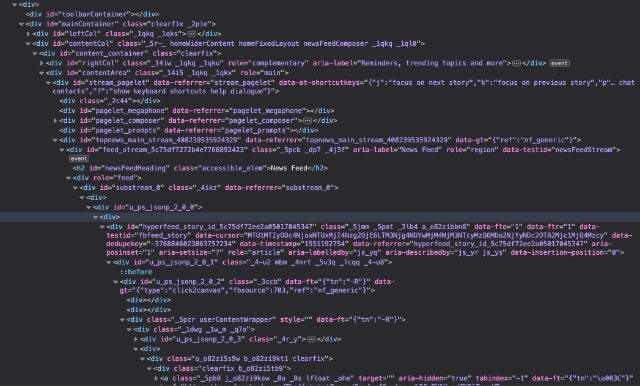This screenshot has width=640, height=386.
Task: Collapse the clearfix b_o82zi5tb9 div node
Action: pos(149,369)
